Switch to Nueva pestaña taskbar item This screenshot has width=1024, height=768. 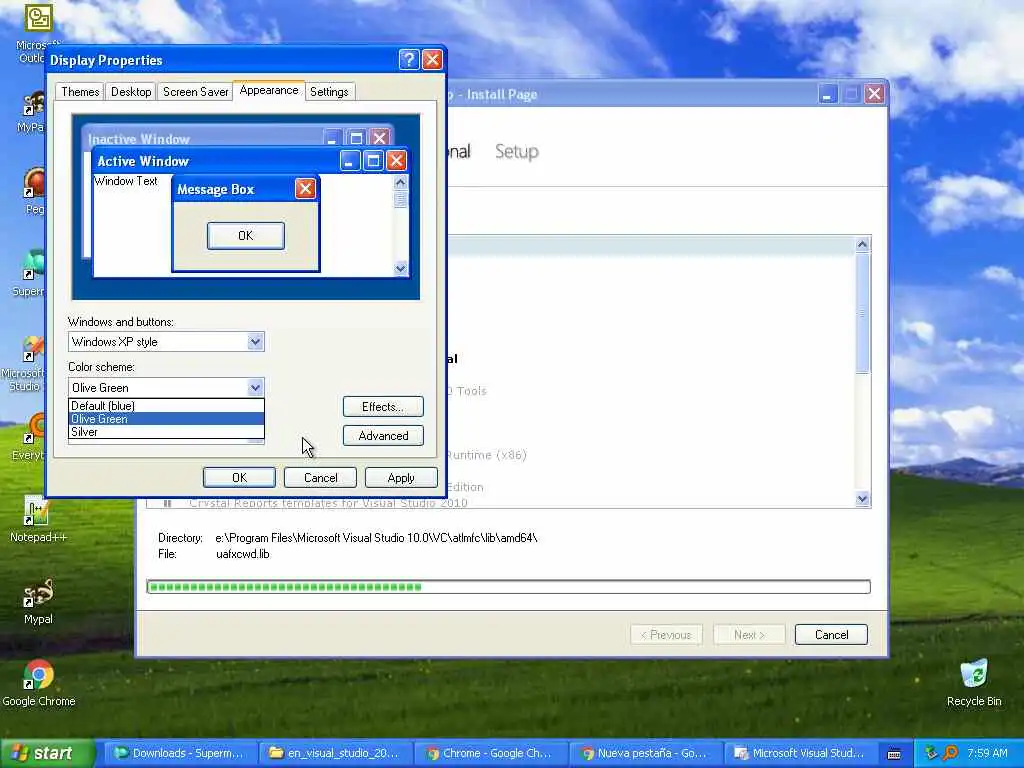[645, 753]
